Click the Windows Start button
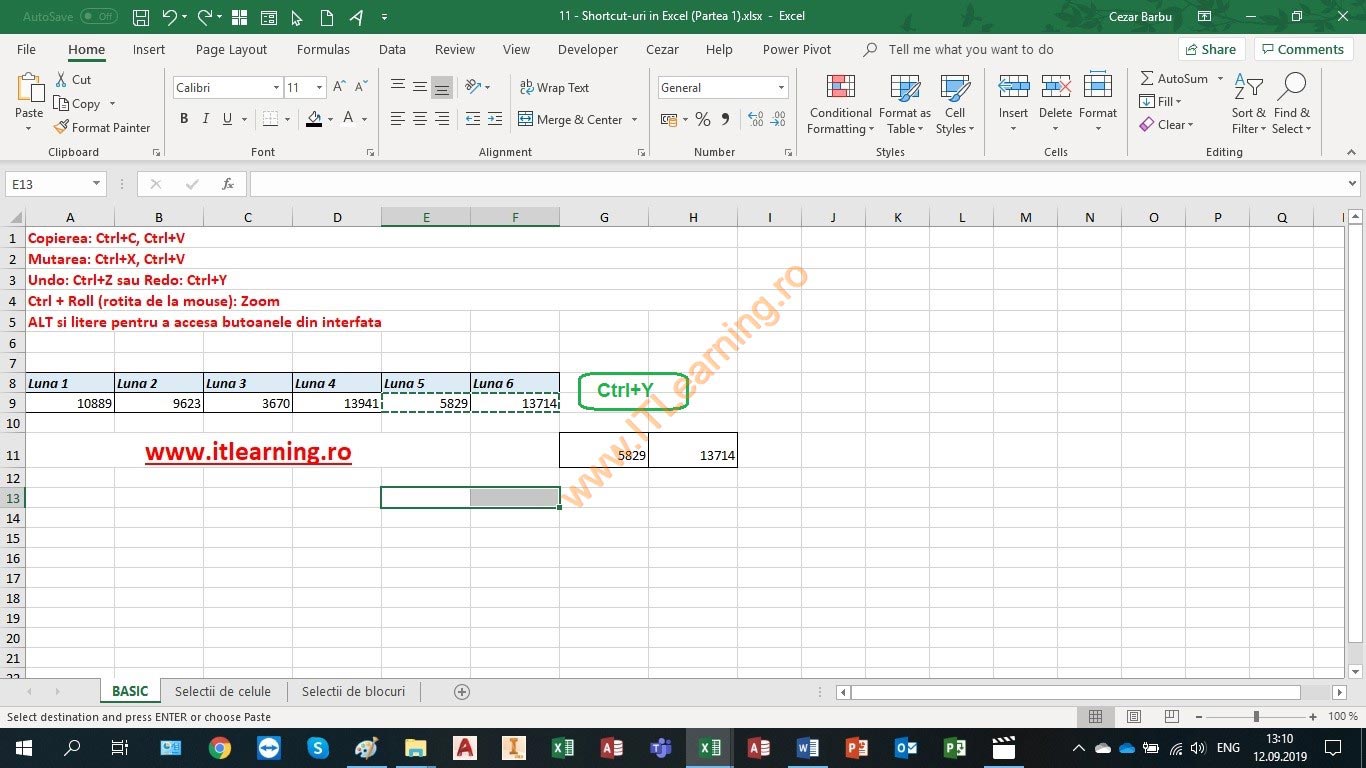Image resolution: width=1366 pixels, height=768 pixels. (23, 748)
